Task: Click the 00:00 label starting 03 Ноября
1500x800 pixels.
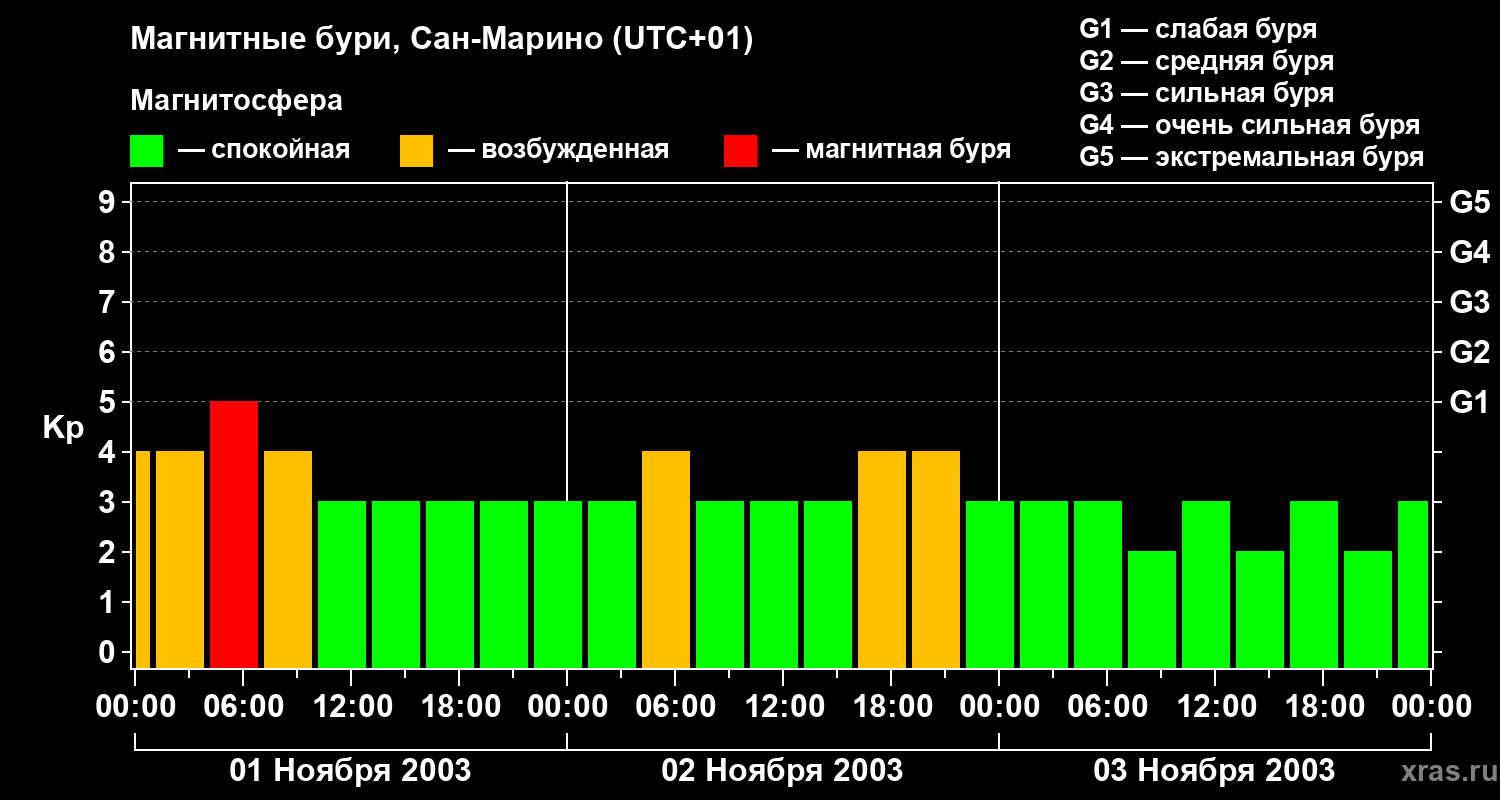Action: click(999, 706)
